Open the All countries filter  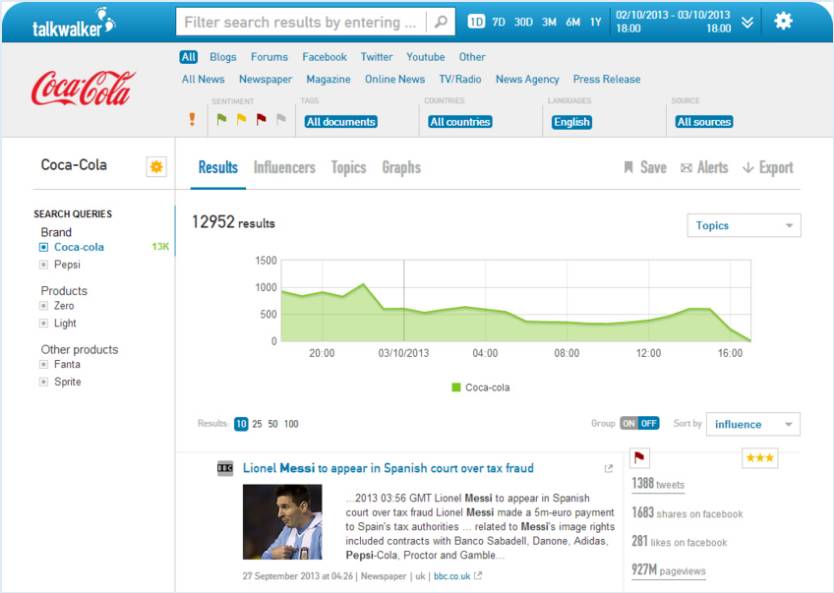[460, 122]
